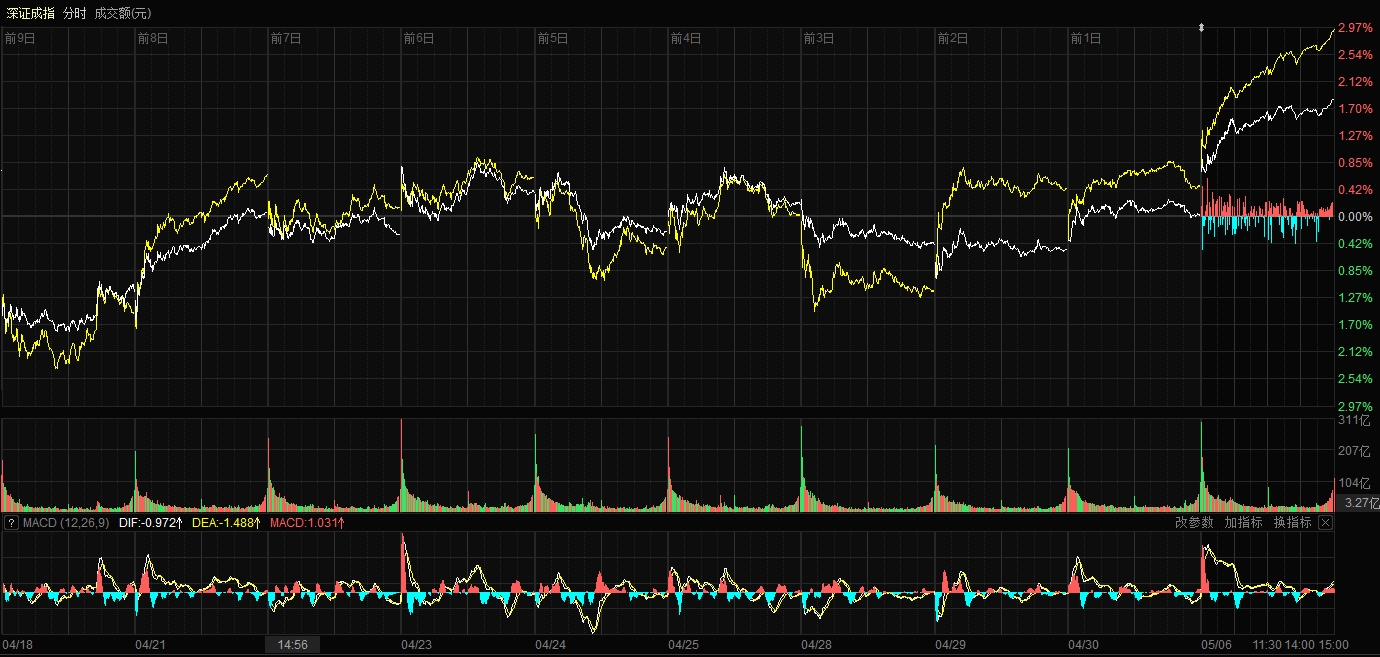Open 改参数 to modify indicator parameters

[1194, 523]
